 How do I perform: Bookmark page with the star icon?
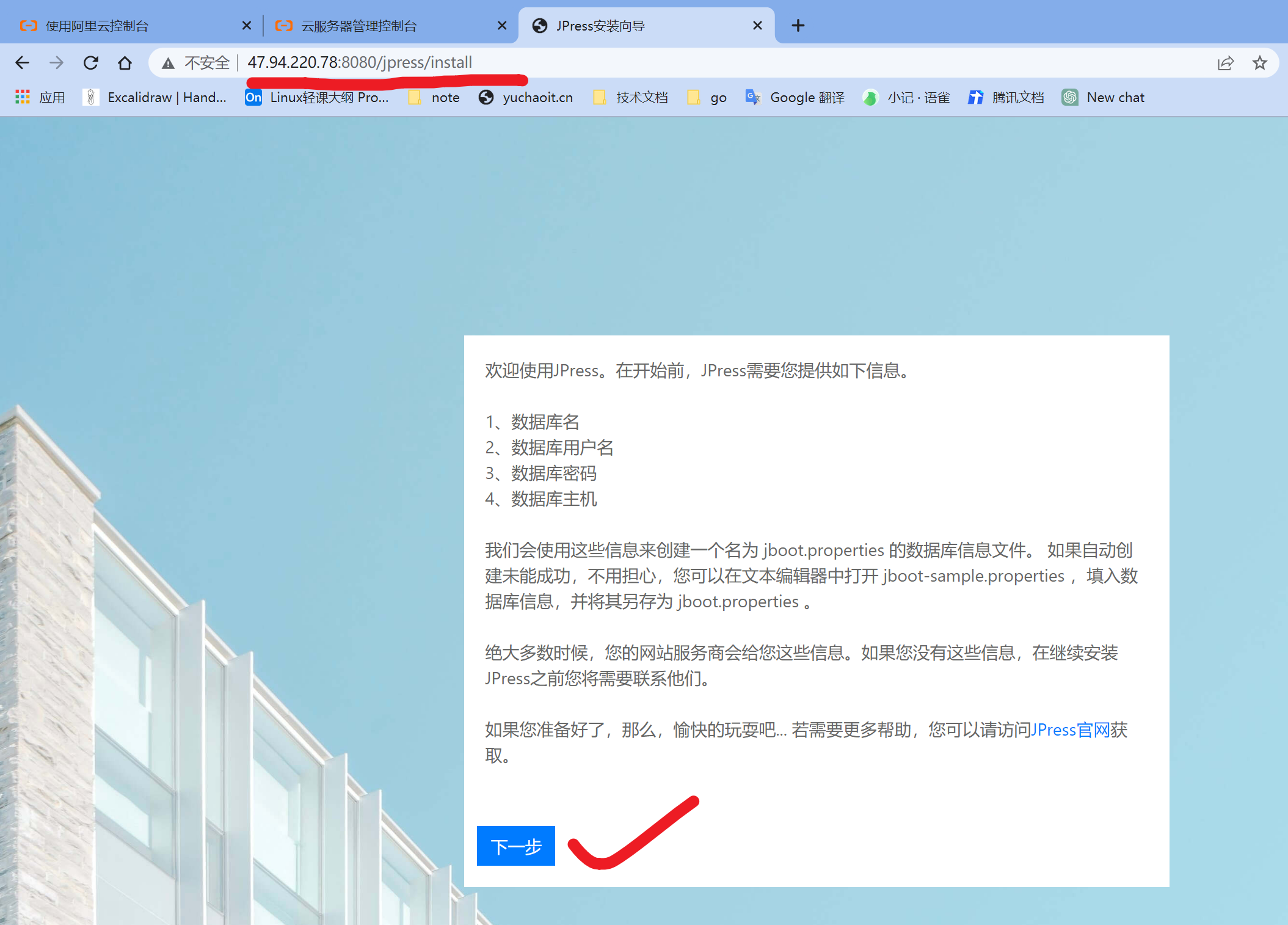coord(1259,63)
